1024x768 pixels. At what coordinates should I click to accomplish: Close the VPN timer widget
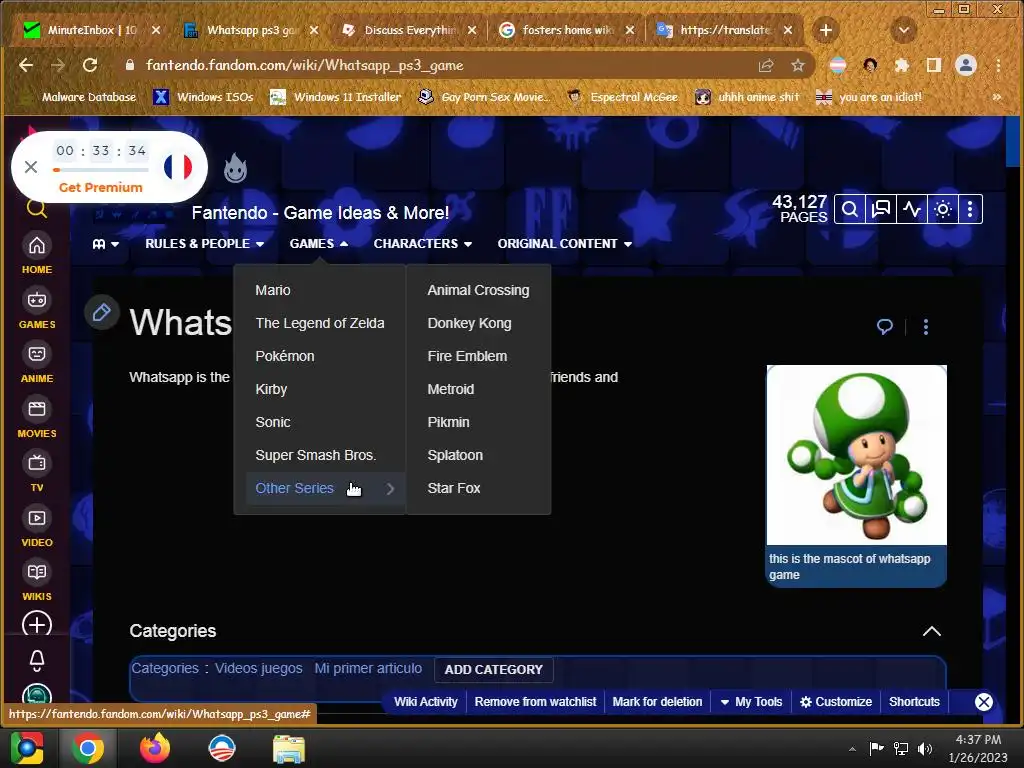point(31,167)
